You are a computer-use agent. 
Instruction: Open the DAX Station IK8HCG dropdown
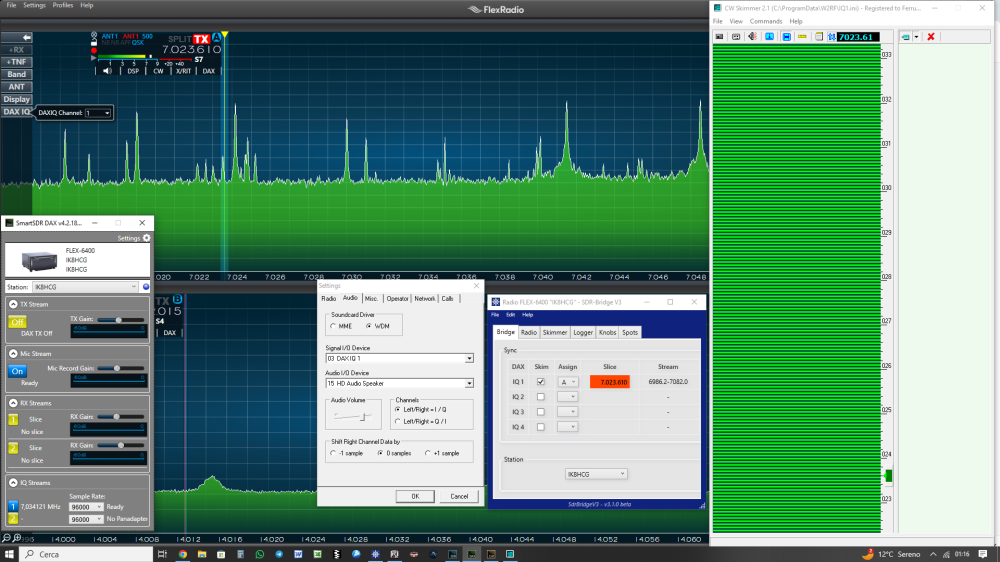click(x=85, y=287)
